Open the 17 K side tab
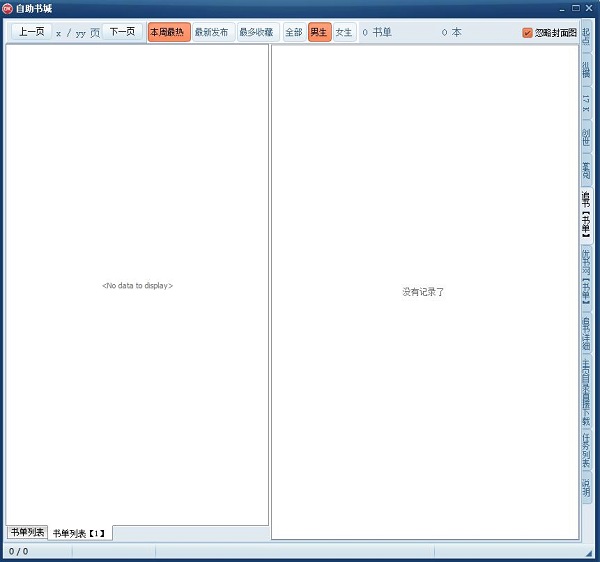 [586, 103]
